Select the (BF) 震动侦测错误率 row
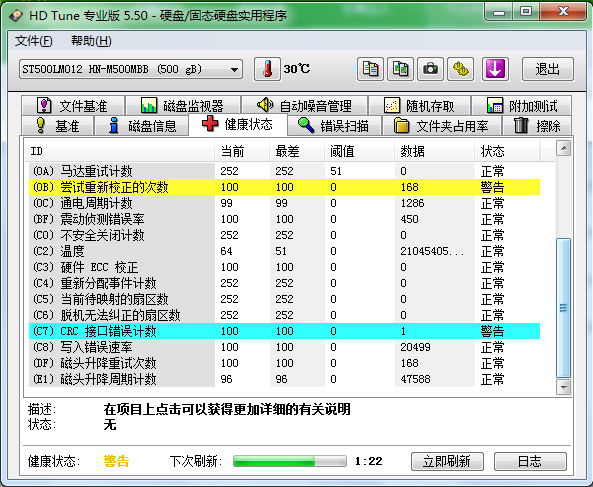 [x=284, y=219]
